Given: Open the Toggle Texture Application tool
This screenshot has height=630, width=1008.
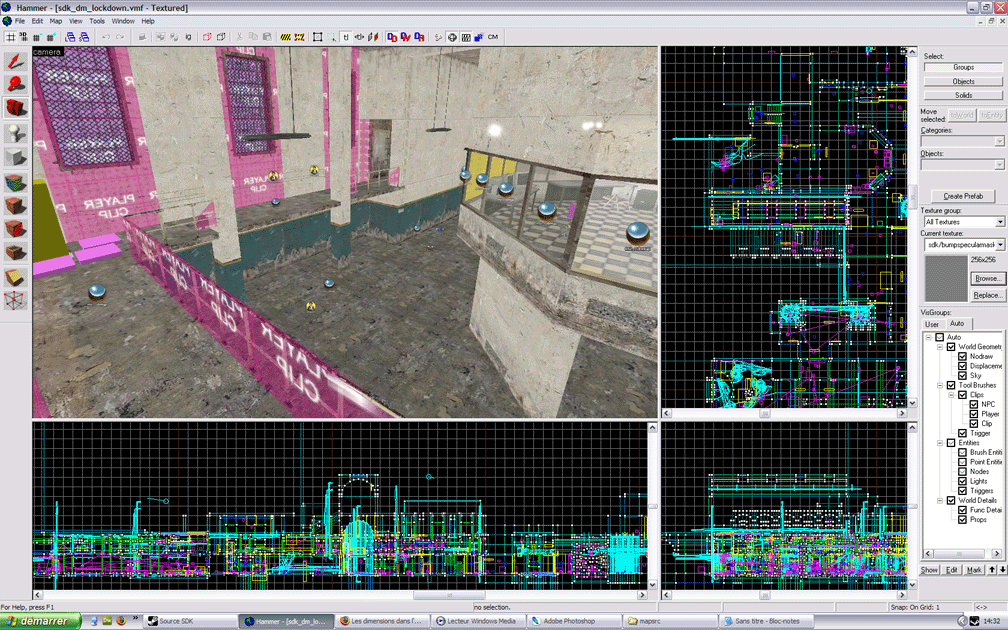Looking at the screenshot, I should (16, 182).
